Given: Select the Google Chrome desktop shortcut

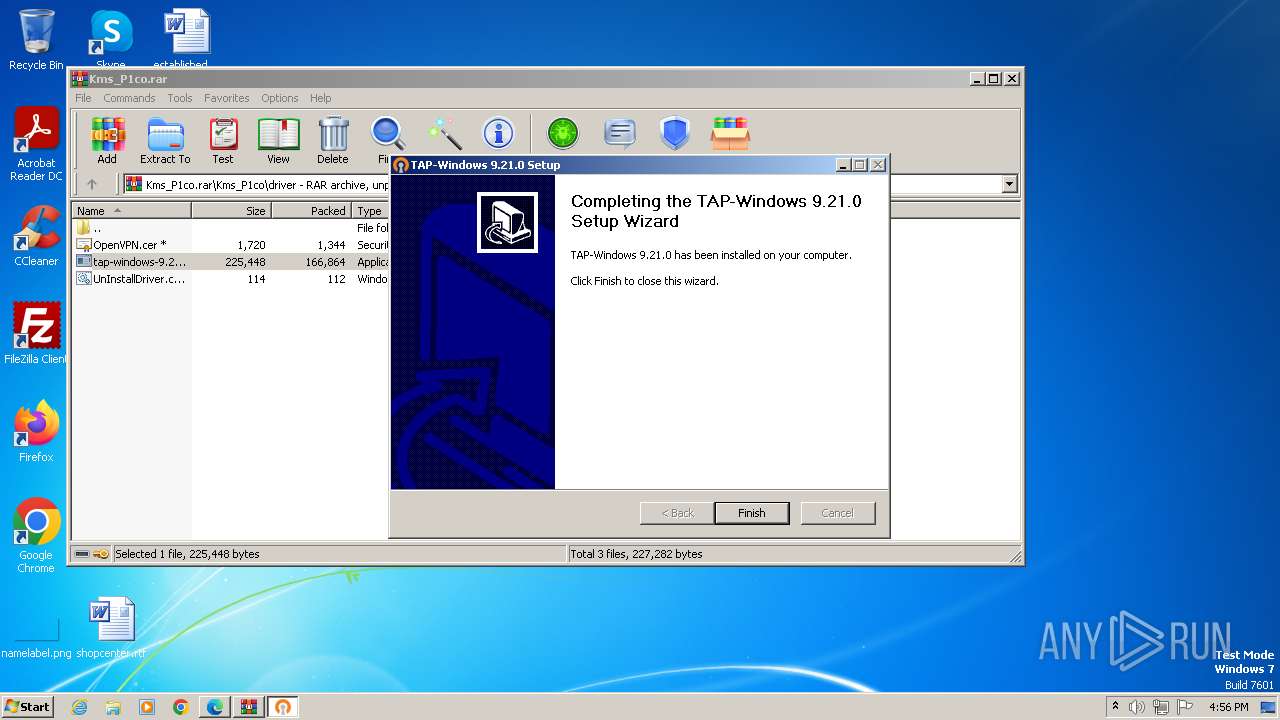Looking at the screenshot, I should click(x=36, y=536).
